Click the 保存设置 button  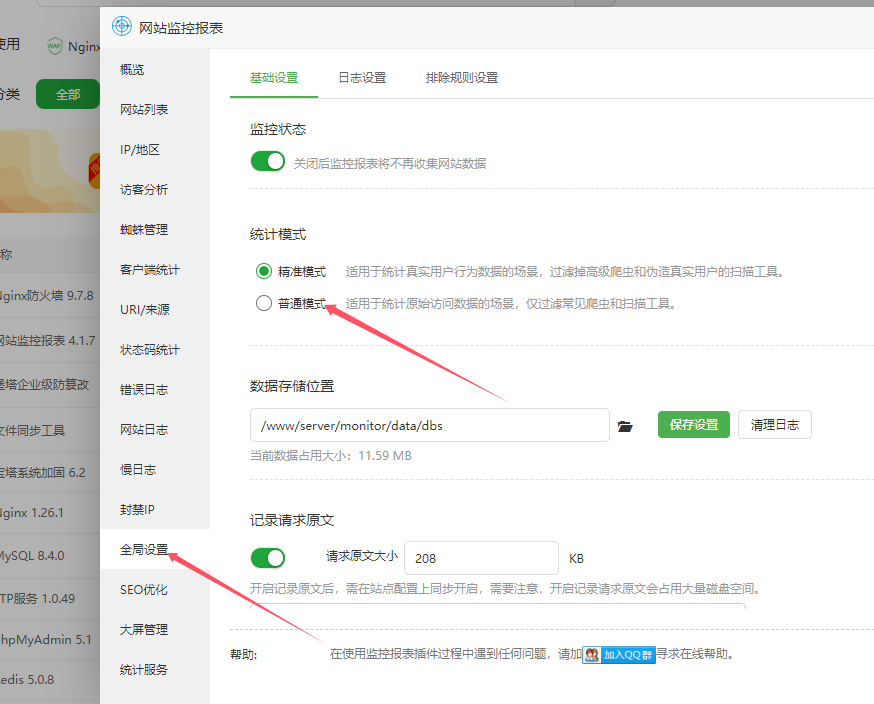tap(694, 425)
